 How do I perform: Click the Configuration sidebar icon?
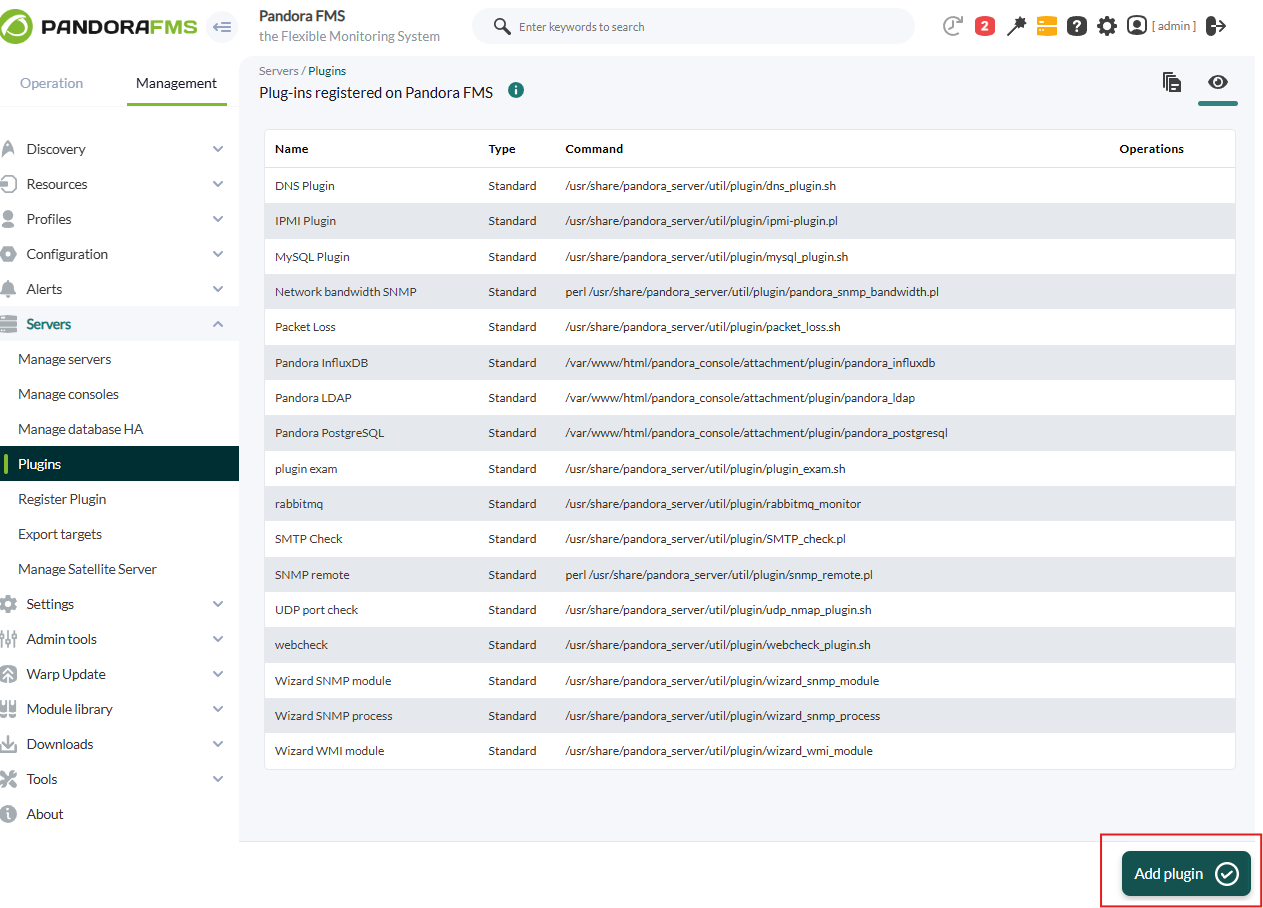[x=8, y=254]
